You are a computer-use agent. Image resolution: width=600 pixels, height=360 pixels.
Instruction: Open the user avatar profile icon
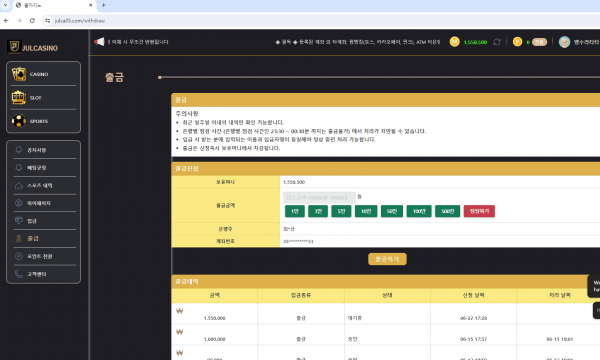coord(564,42)
